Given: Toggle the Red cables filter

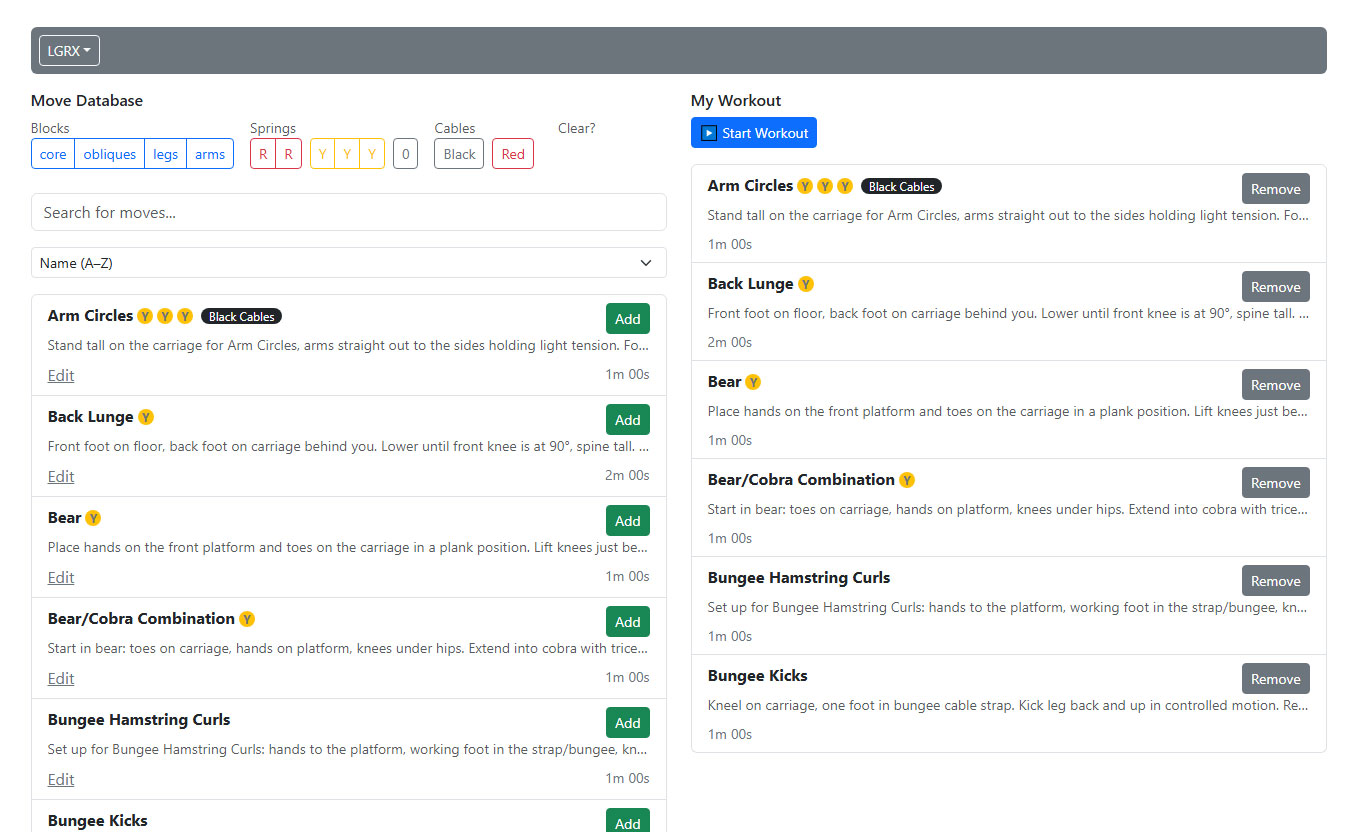Looking at the screenshot, I should (x=513, y=154).
